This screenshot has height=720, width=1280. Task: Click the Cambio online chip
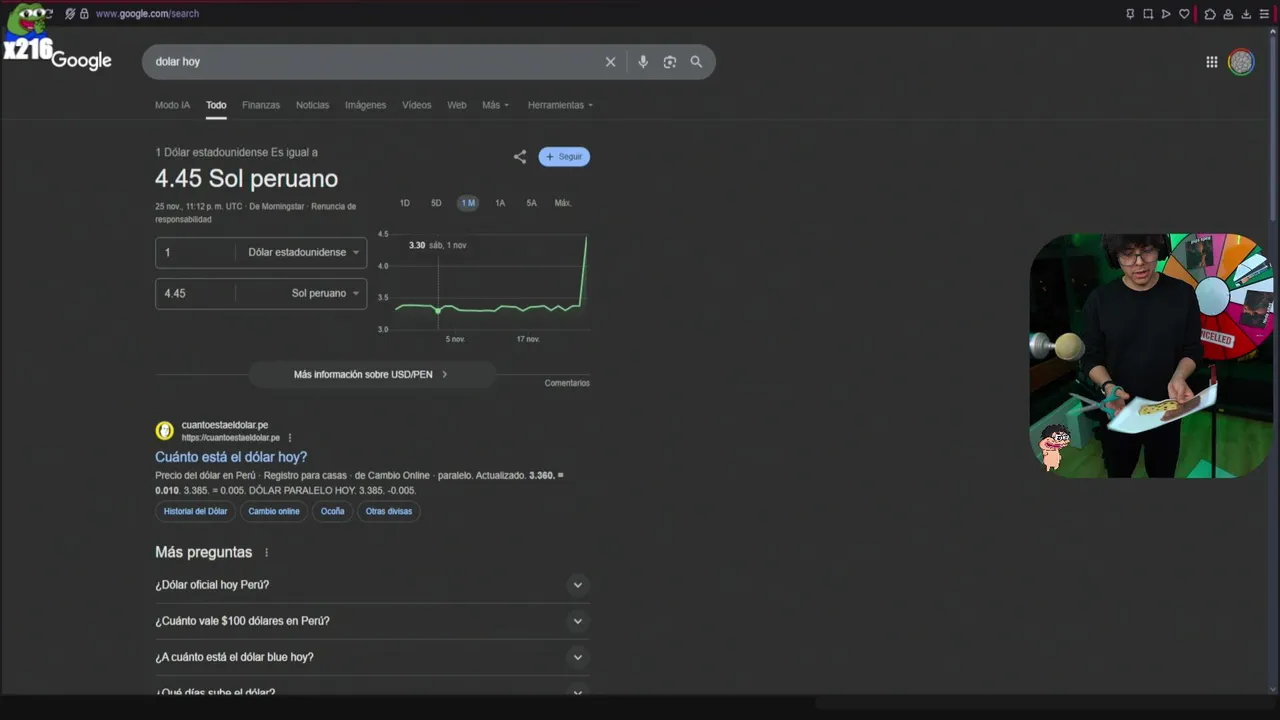pyautogui.click(x=274, y=511)
